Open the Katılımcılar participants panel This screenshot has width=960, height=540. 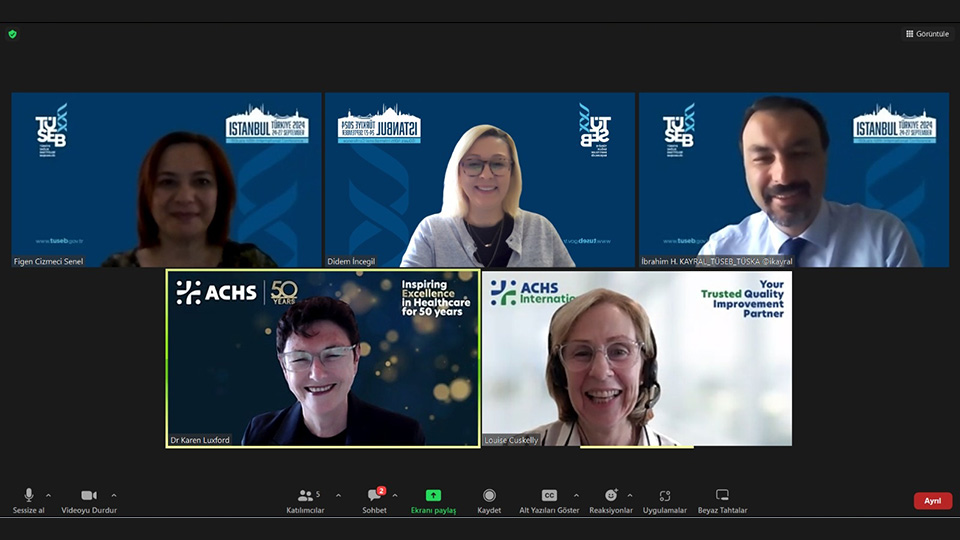(307, 496)
